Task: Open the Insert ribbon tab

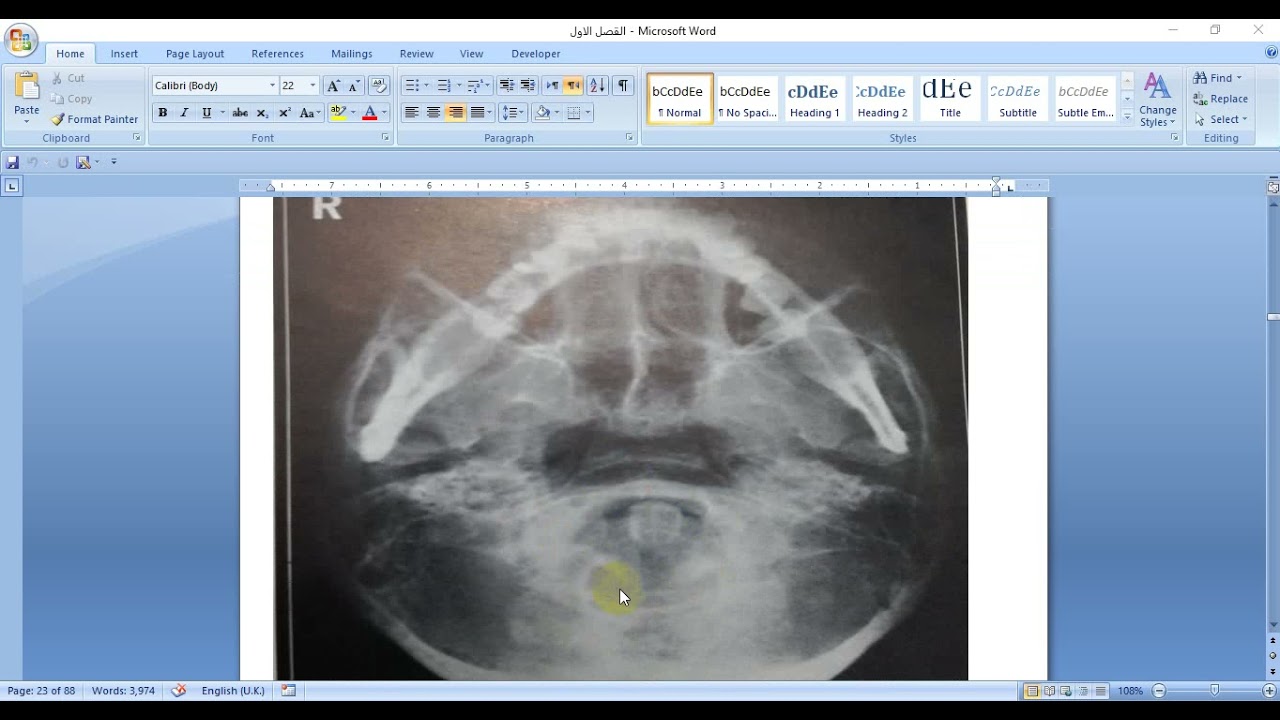Action: coord(124,54)
